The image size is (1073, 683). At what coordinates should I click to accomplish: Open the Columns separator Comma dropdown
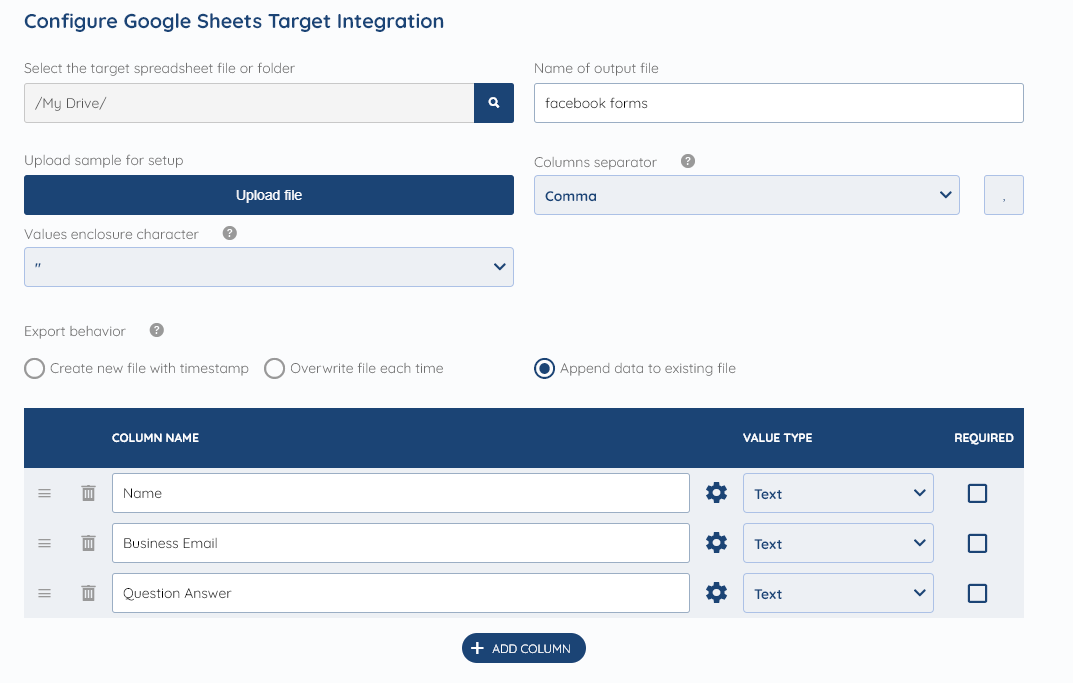pos(747,195)
